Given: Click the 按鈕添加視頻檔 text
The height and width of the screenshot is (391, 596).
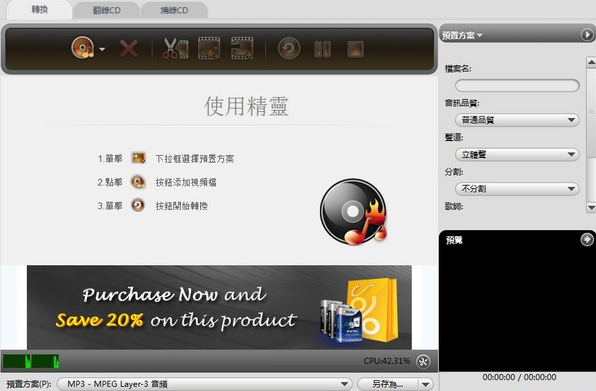Looking at the screenshot, I should 186,182.
